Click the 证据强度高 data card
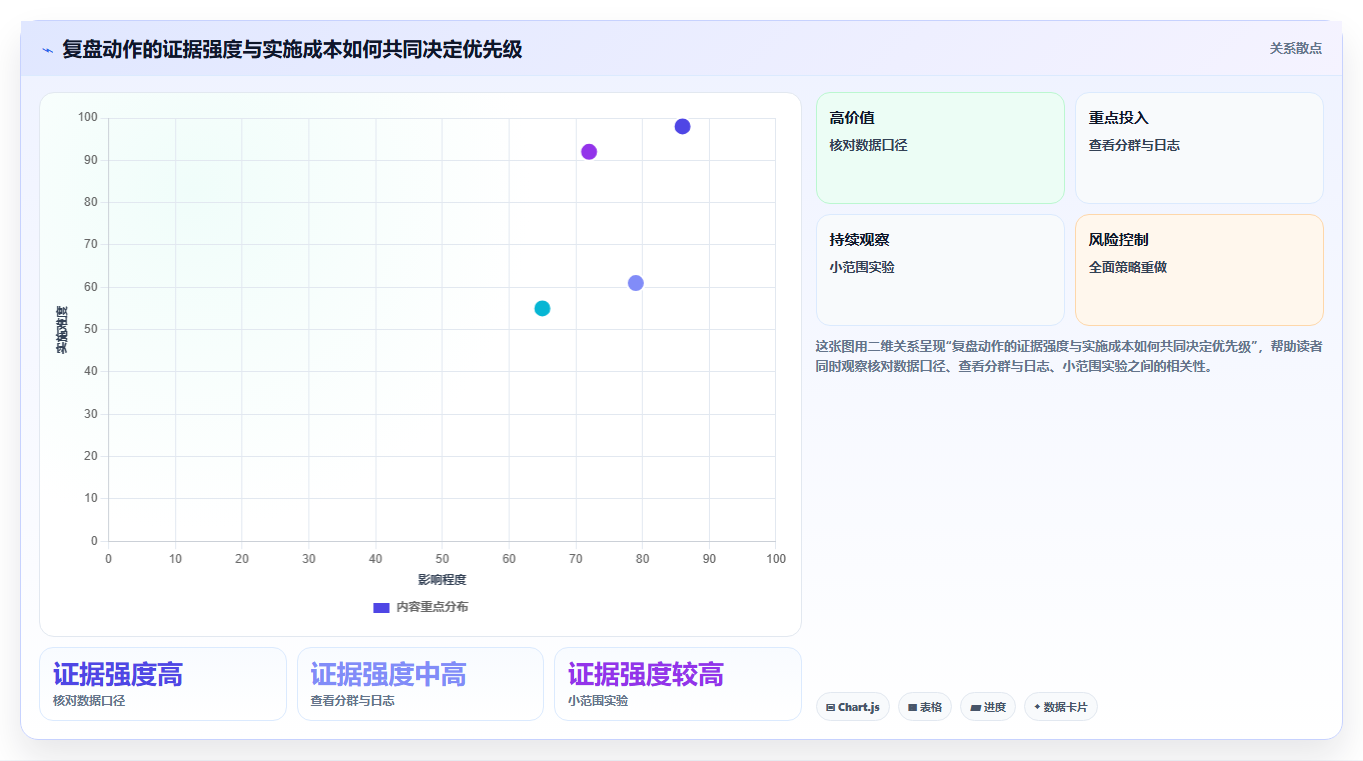 point(163,684)
